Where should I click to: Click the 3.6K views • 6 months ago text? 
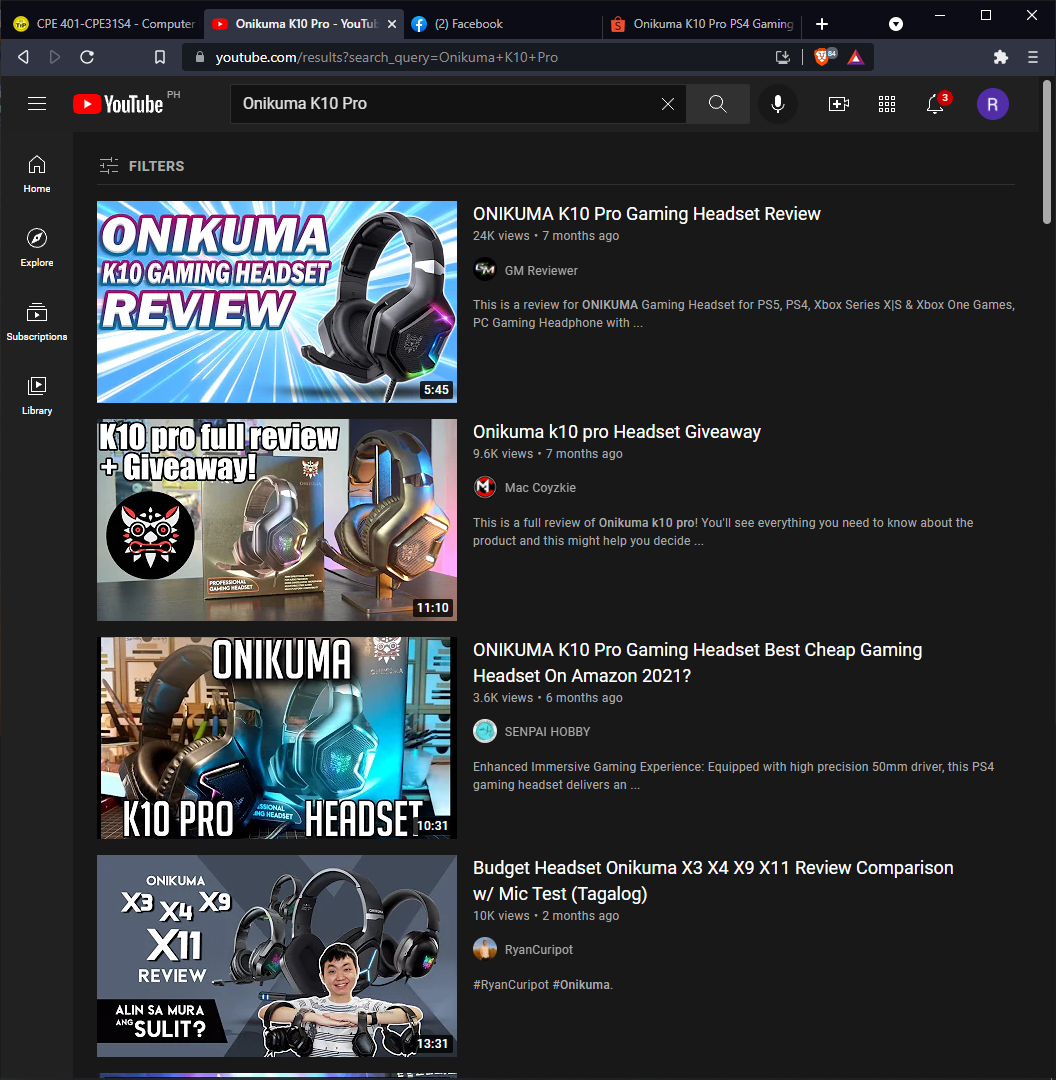tap(548, 698)
